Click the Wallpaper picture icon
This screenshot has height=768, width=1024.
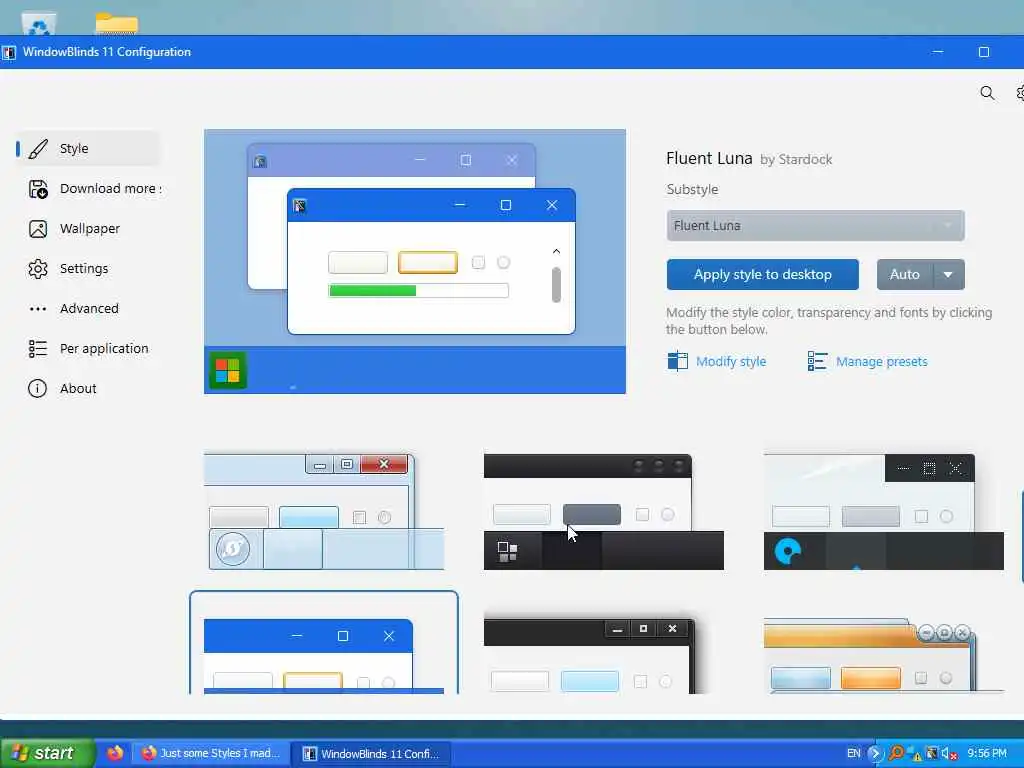point(38,229)
